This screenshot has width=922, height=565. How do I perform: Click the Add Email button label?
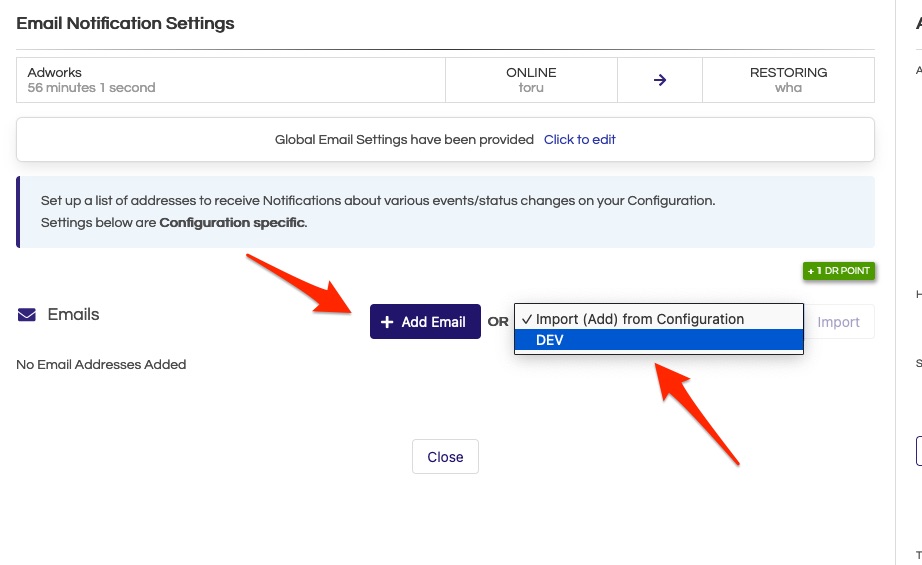(x=433, y=322)
